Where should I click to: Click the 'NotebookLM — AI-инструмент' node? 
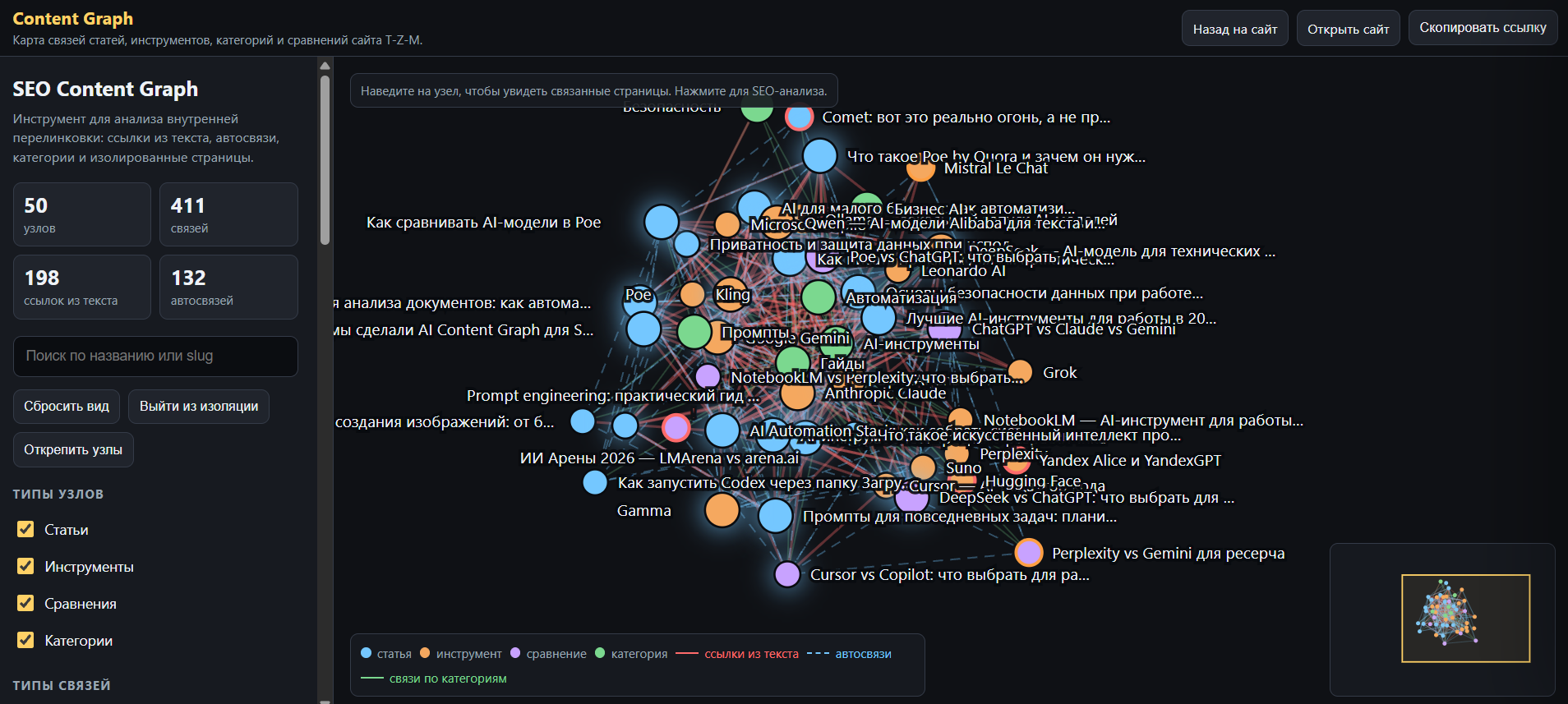coord(961,421)
